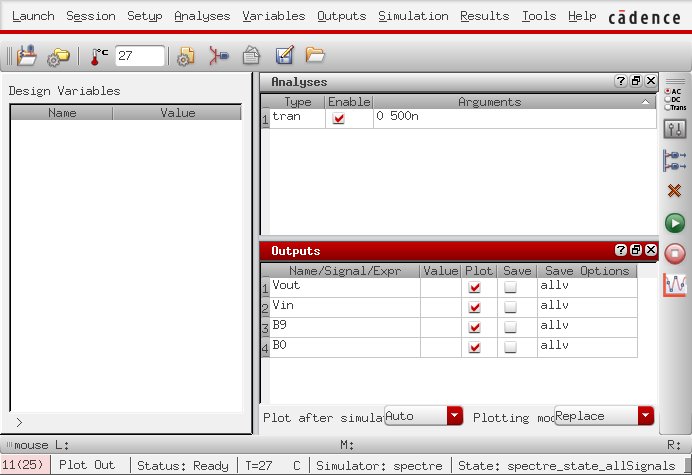
Task: Click the orange X delete icon
Action: pos(675,190)
